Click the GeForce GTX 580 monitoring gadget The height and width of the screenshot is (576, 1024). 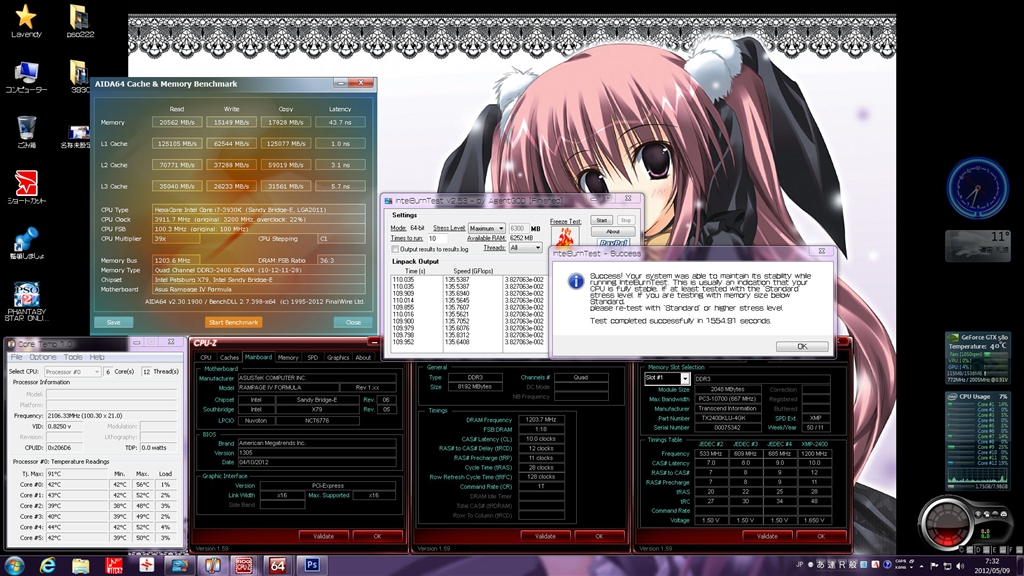(978, 358)
